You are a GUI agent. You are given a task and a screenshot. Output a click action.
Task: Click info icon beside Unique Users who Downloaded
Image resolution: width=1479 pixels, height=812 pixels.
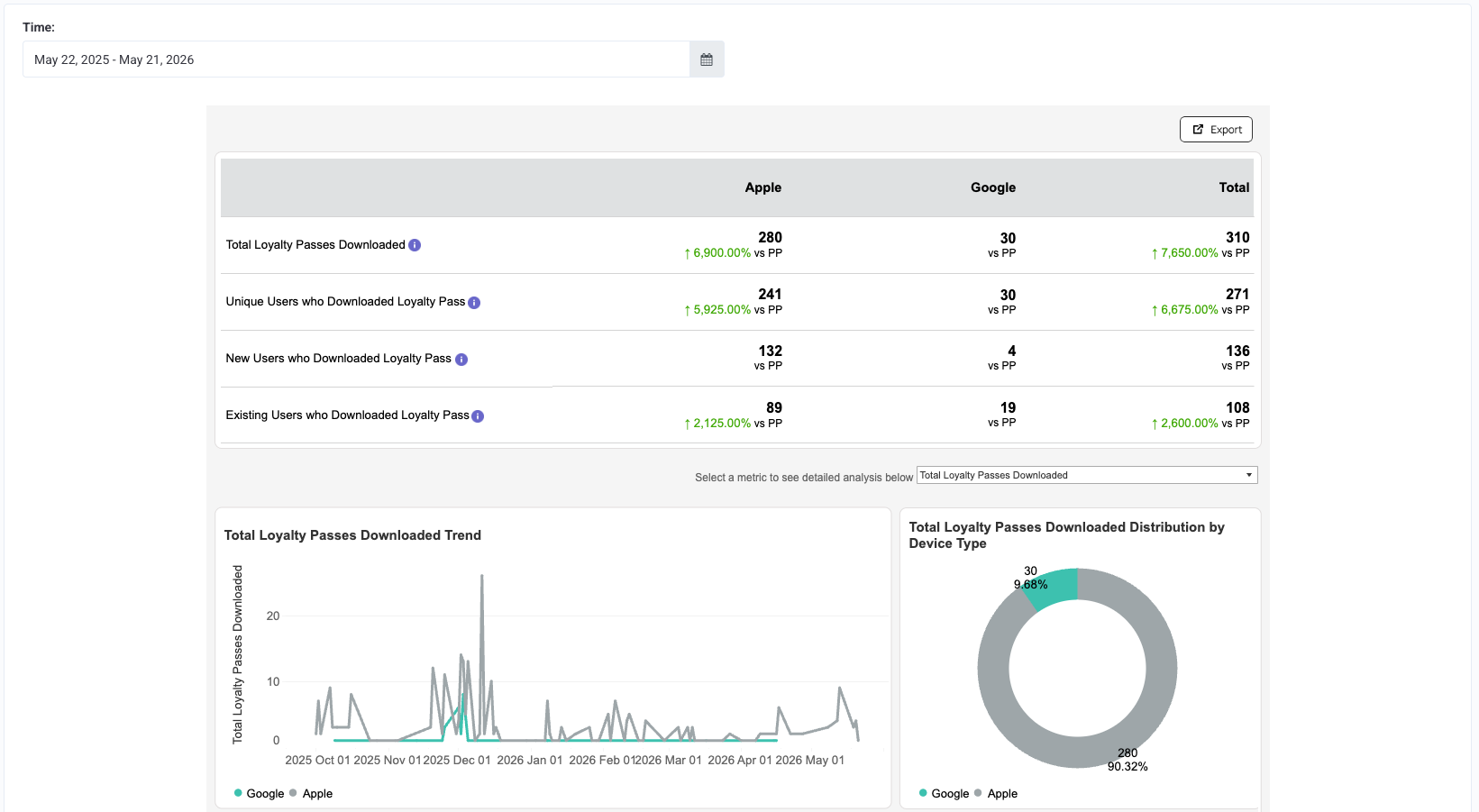tap(474, 303)
